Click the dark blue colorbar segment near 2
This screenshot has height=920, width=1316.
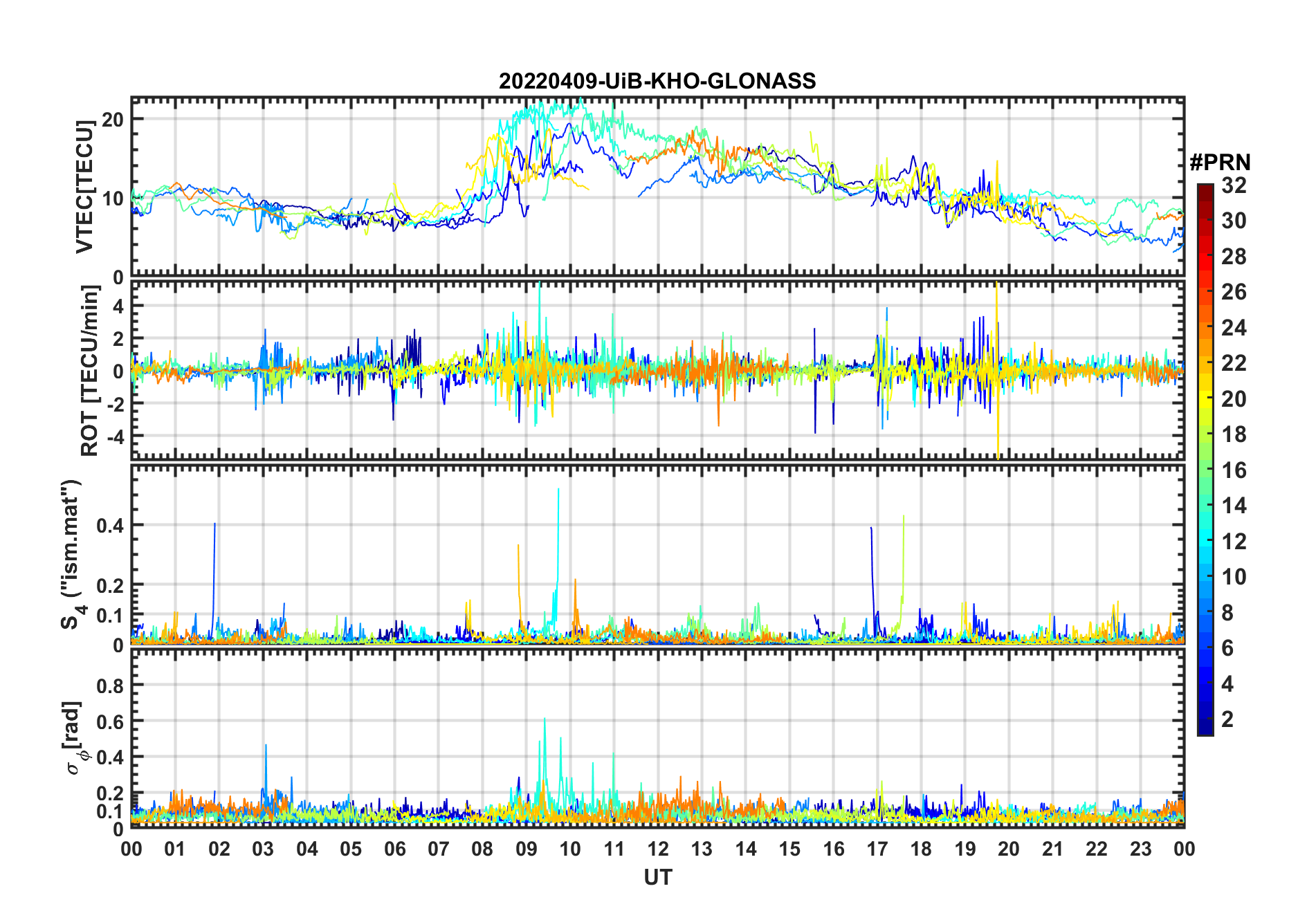tap(1205, 719)
